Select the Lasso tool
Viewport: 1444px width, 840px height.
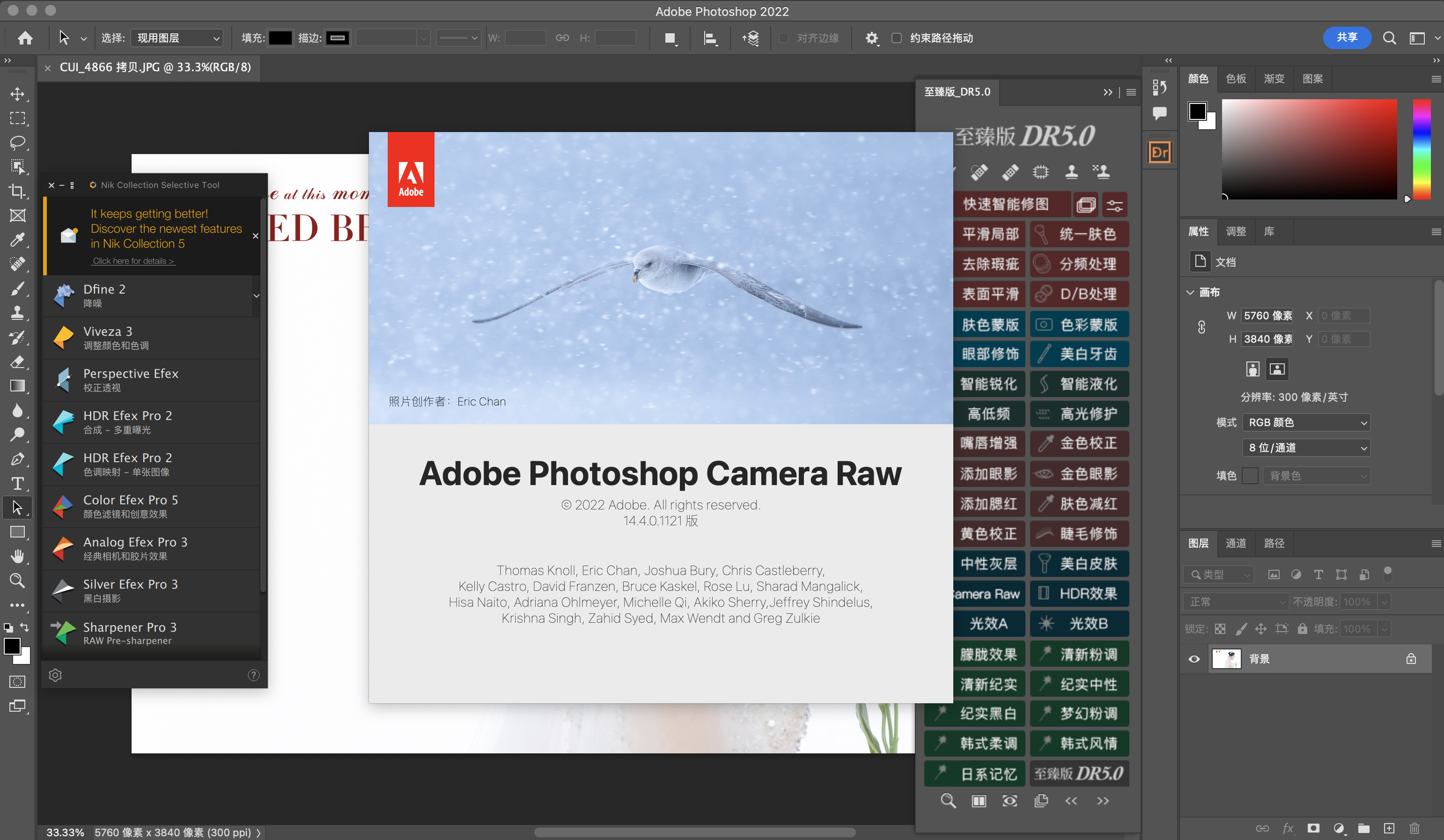17,142
